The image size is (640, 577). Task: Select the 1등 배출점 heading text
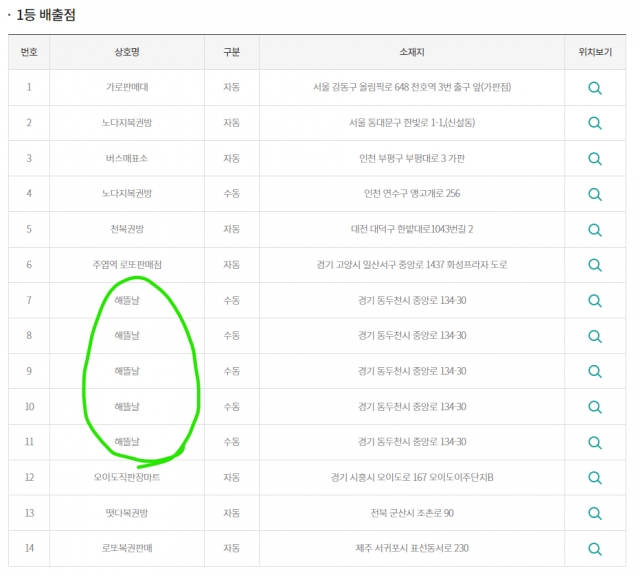(46, 15)
